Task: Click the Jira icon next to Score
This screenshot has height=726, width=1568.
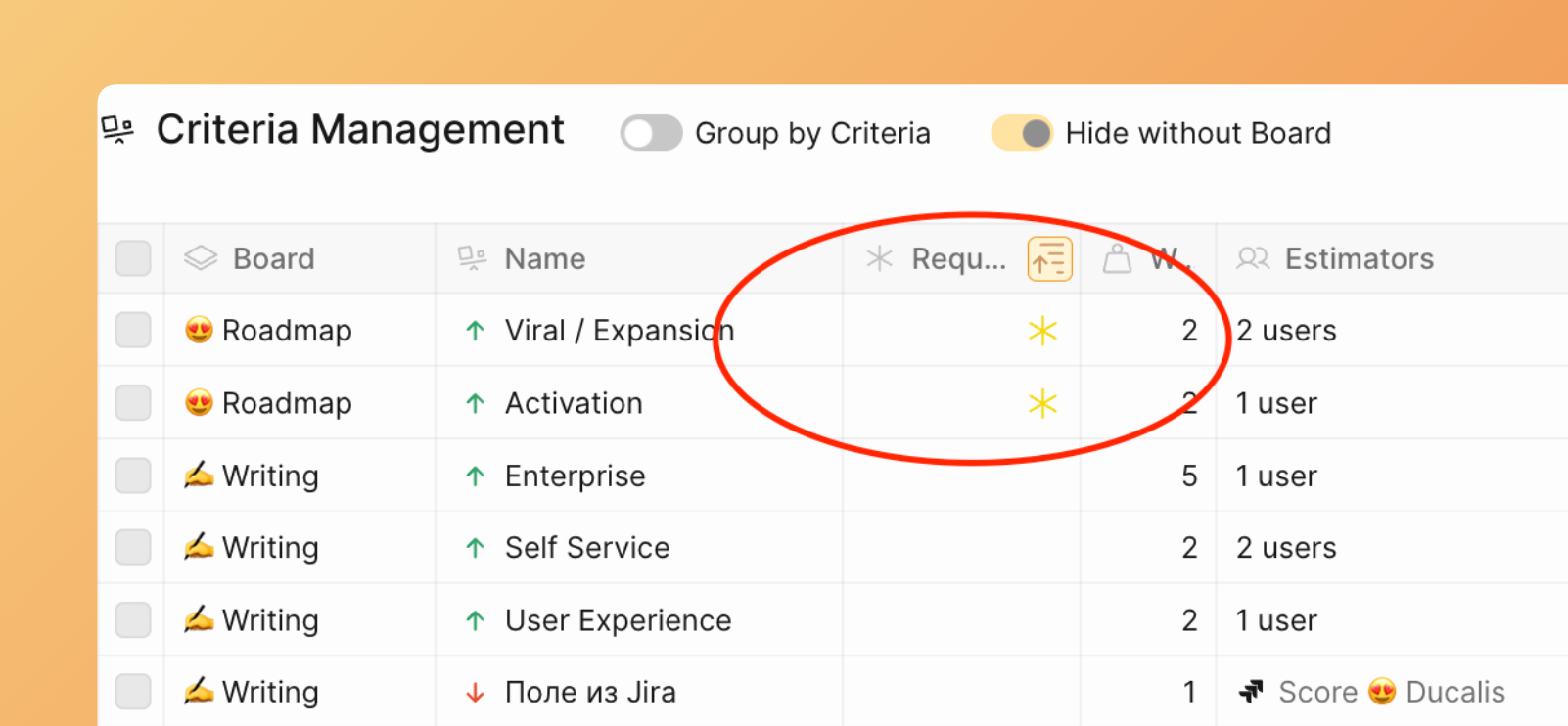Action: click(1251, 693)
